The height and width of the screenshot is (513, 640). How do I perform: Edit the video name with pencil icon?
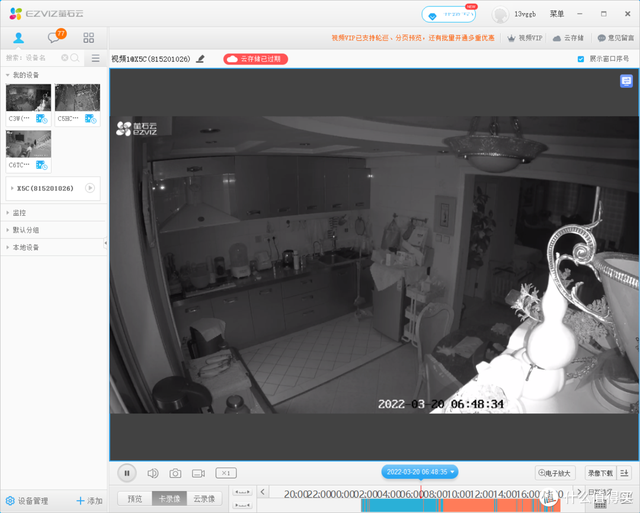point(200,59)
